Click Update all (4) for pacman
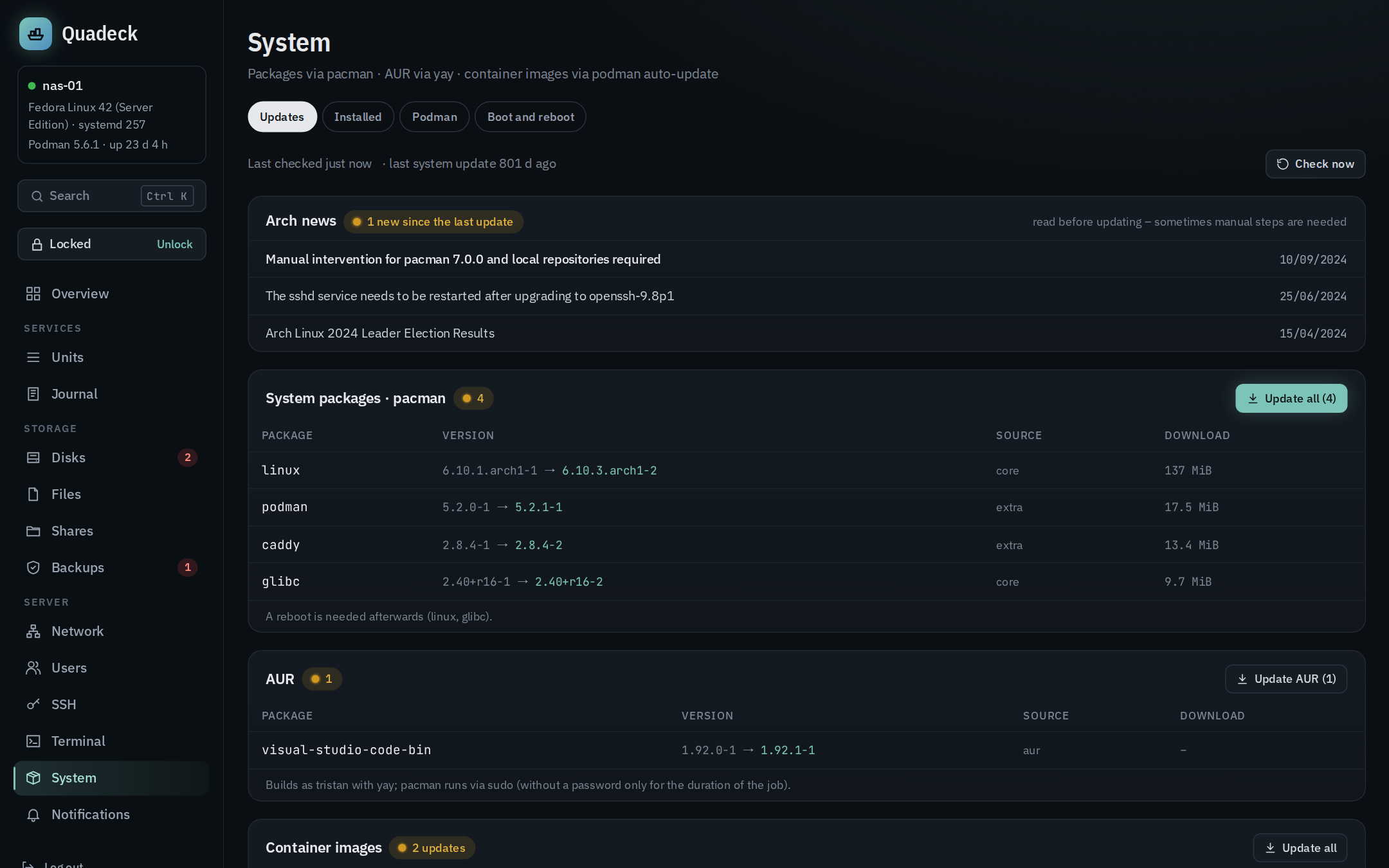This screenshot has width=1389, height=868. point(1291,399)
